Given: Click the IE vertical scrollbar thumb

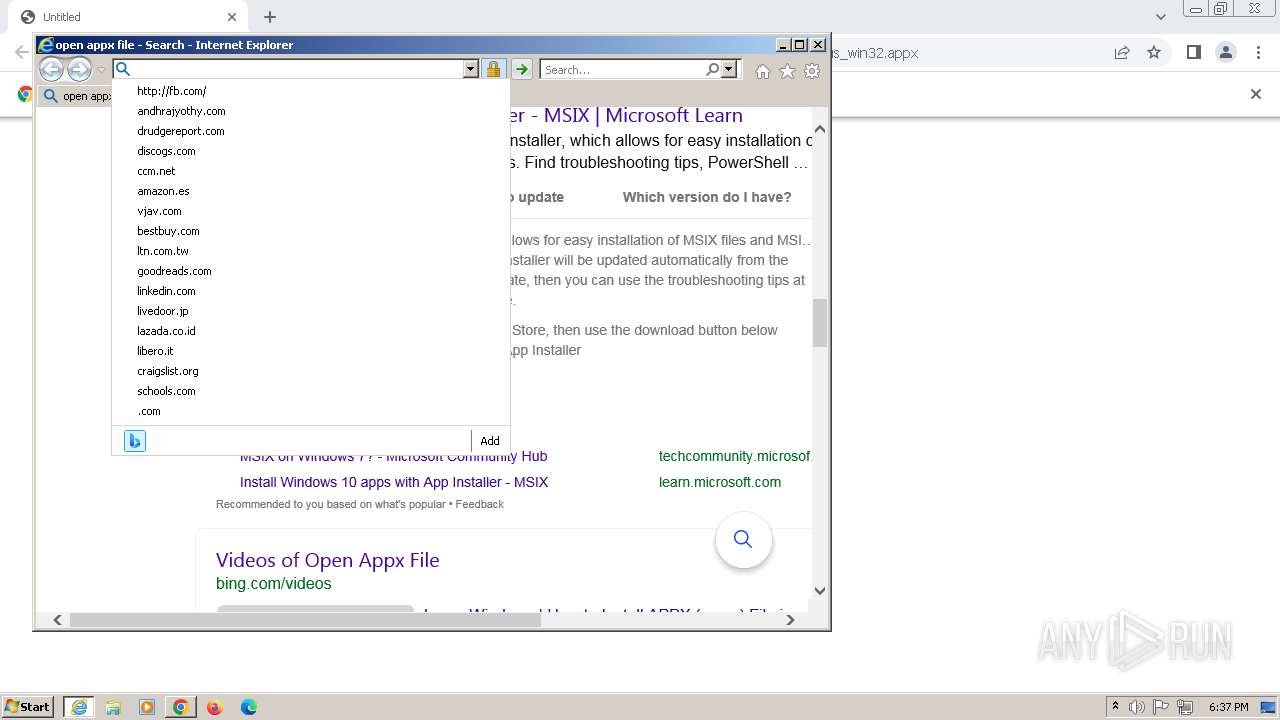Looking at the screenshot, I should click(x=820, y=323).
